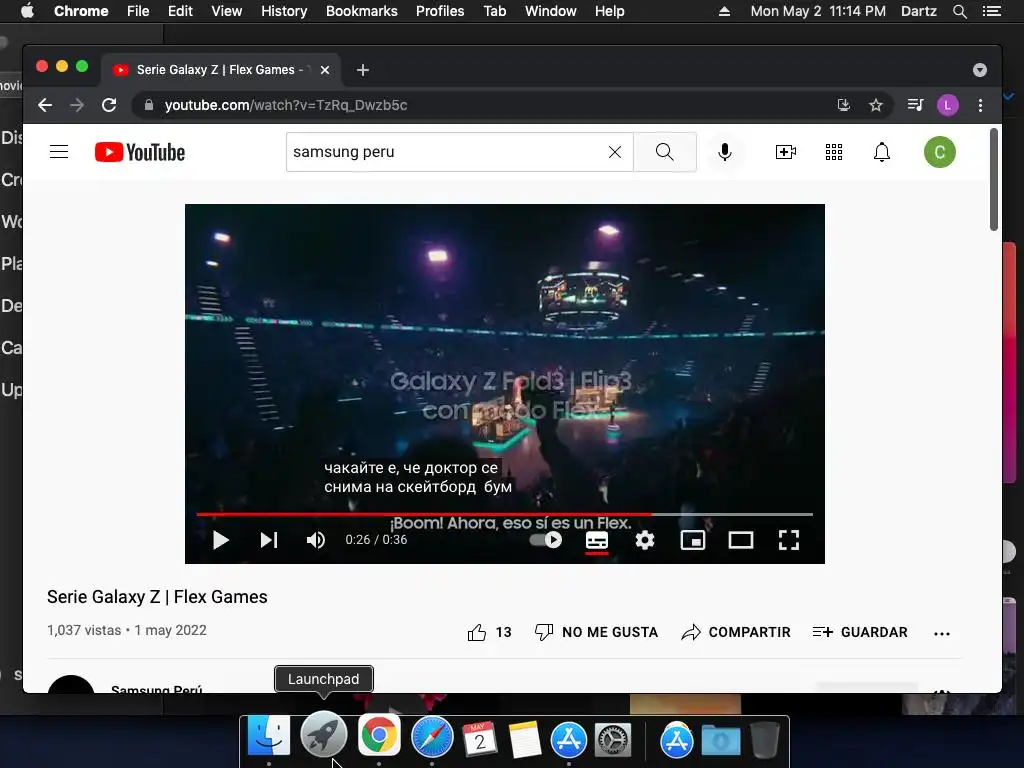Image resolution: width=1024 pixels, height=768 pixels.
Task: Enable miniplayer mode
Action: pos(693,540)
